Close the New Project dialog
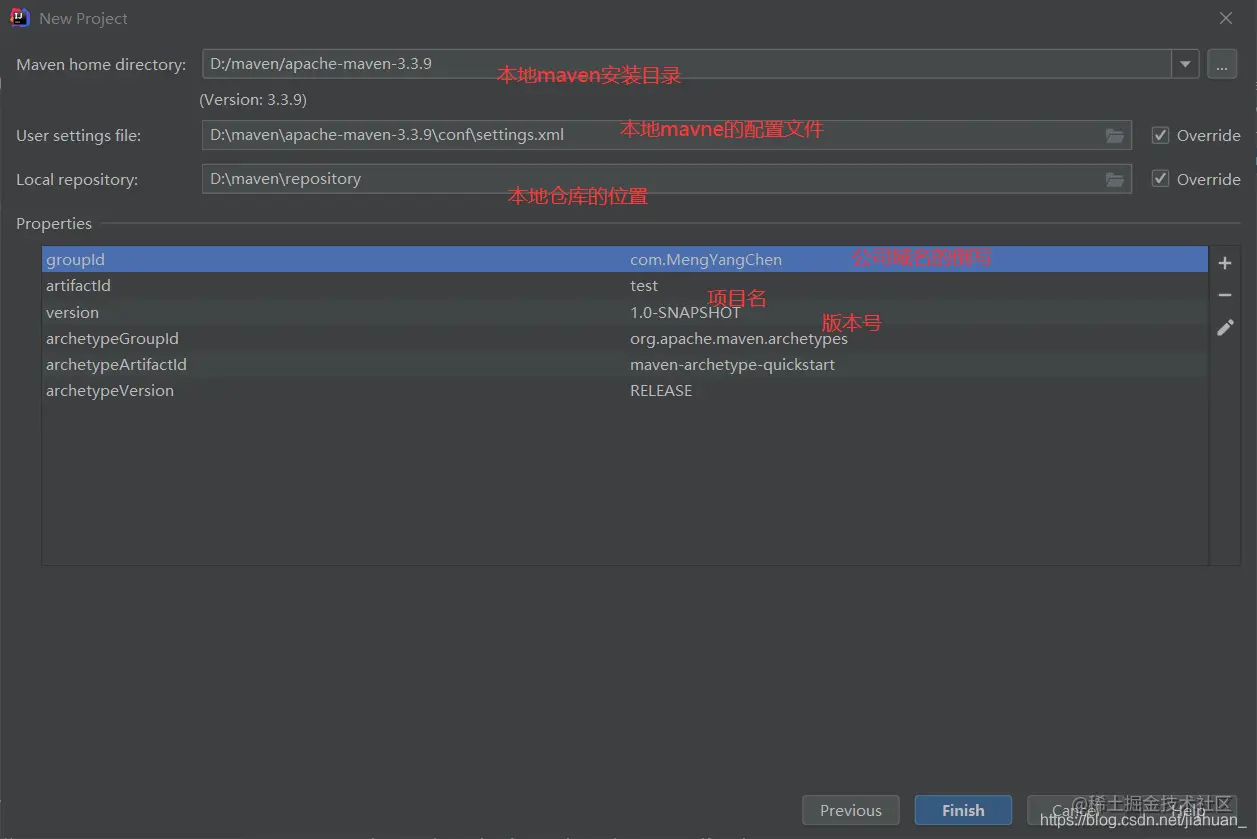This screenshot has width=1257, height=839. (x=1226, y=18)
